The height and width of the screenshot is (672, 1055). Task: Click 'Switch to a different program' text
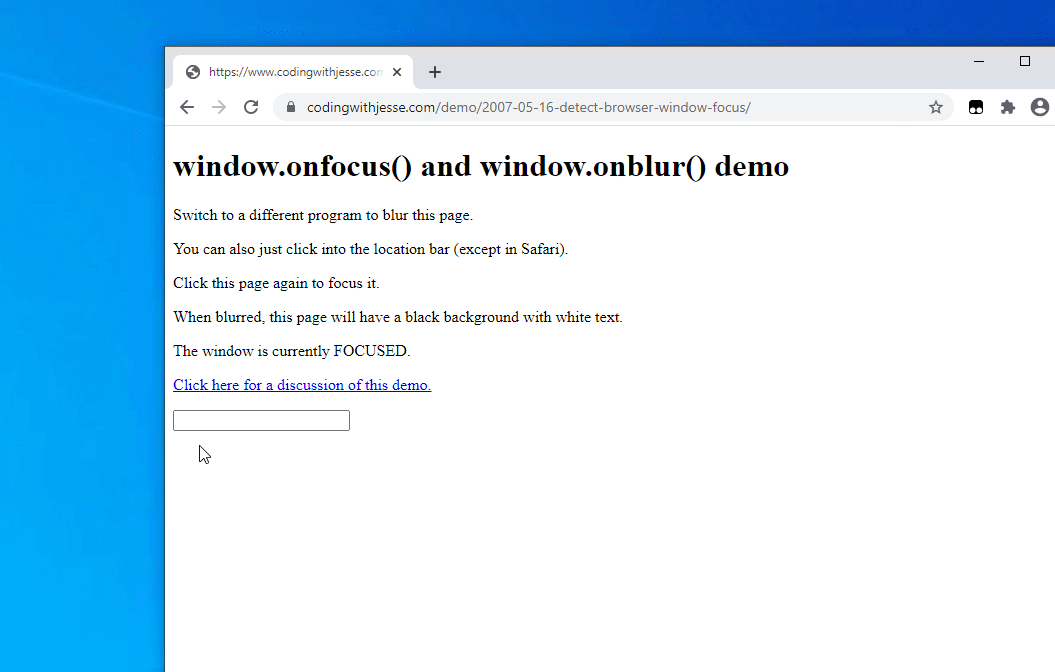point(323,215)
